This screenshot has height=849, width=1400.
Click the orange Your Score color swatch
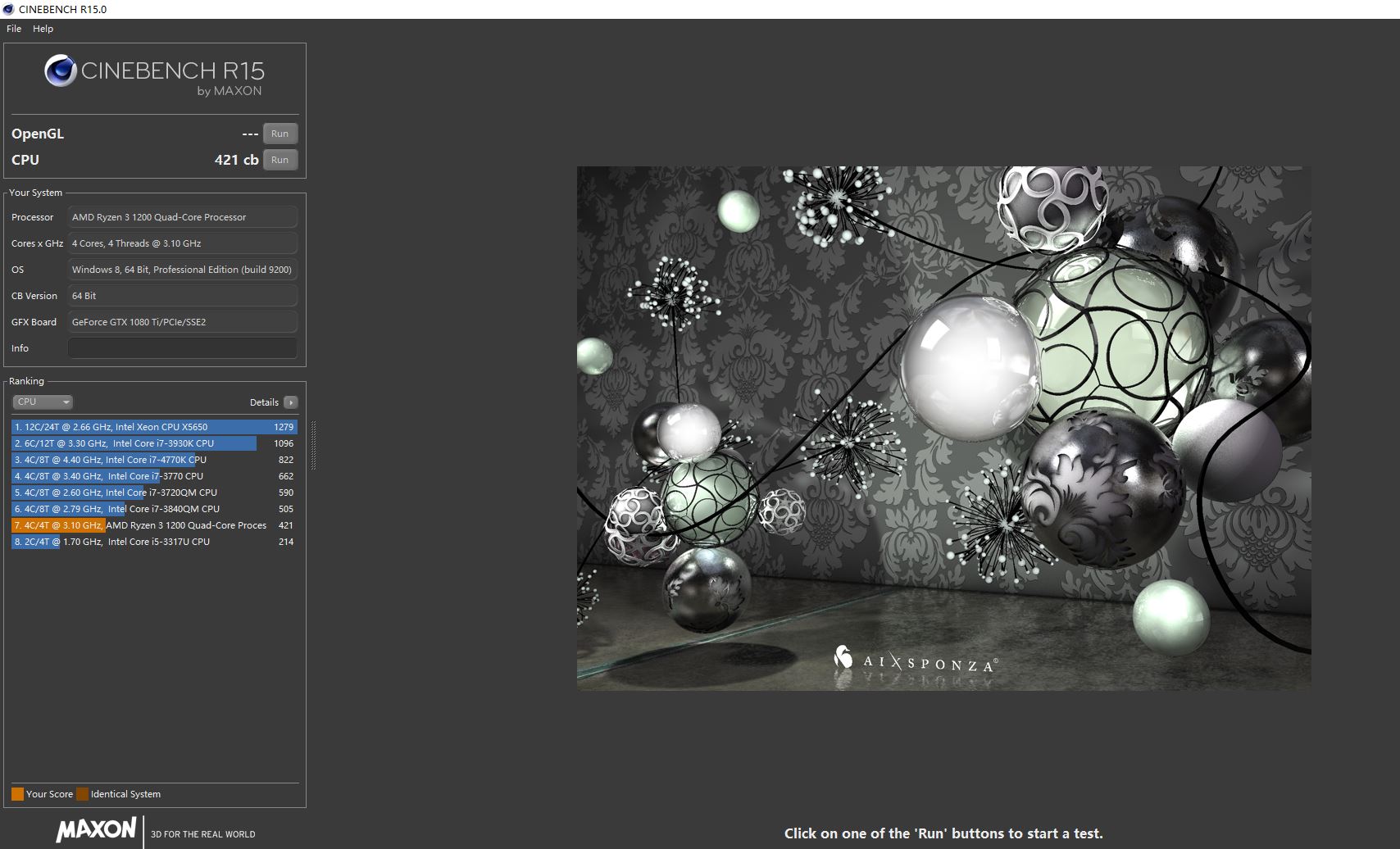17,794
